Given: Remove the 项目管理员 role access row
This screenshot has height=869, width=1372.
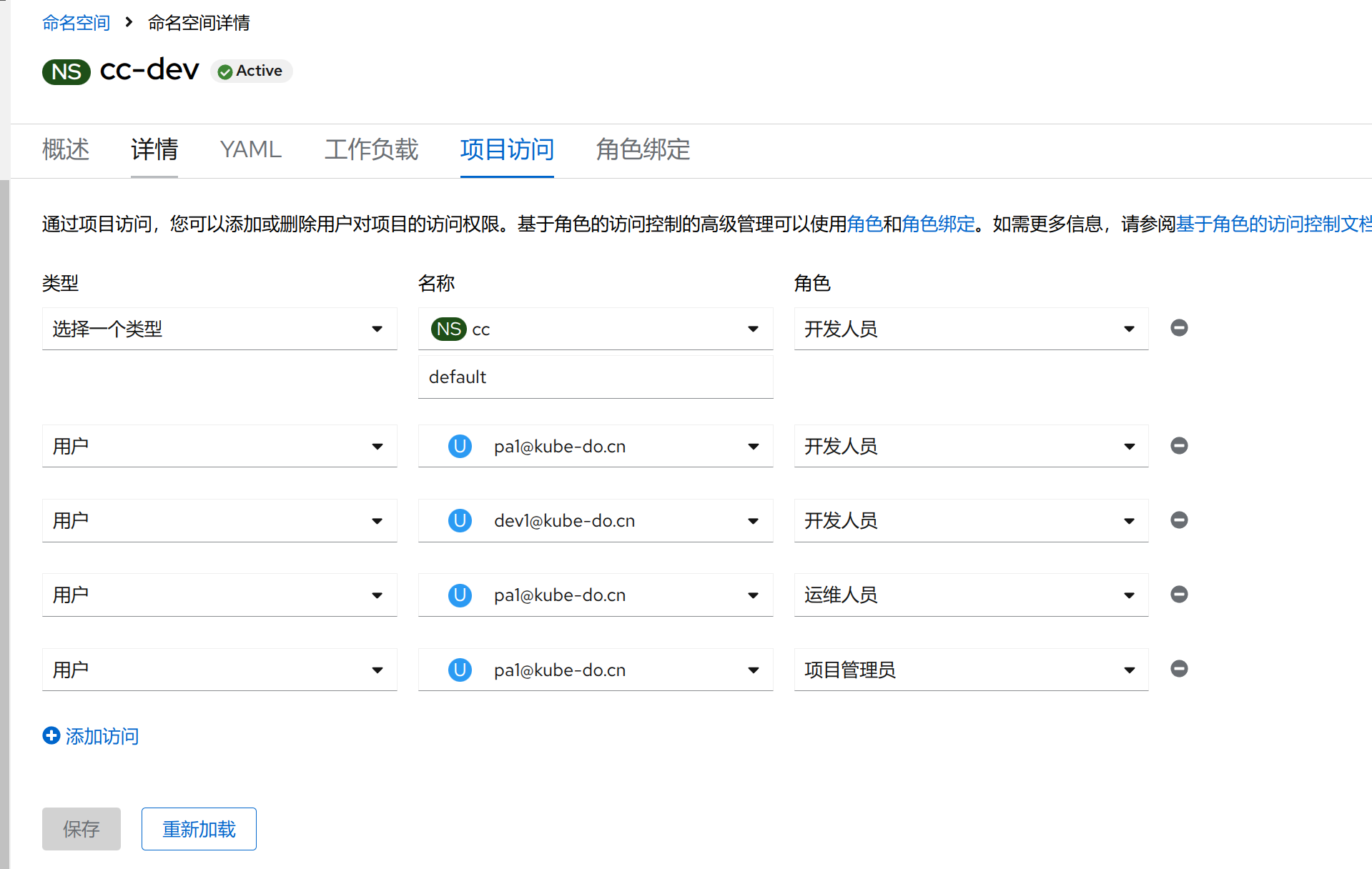Looking at the screenshot, I should pyautogui.click(x=1179, y=669).
